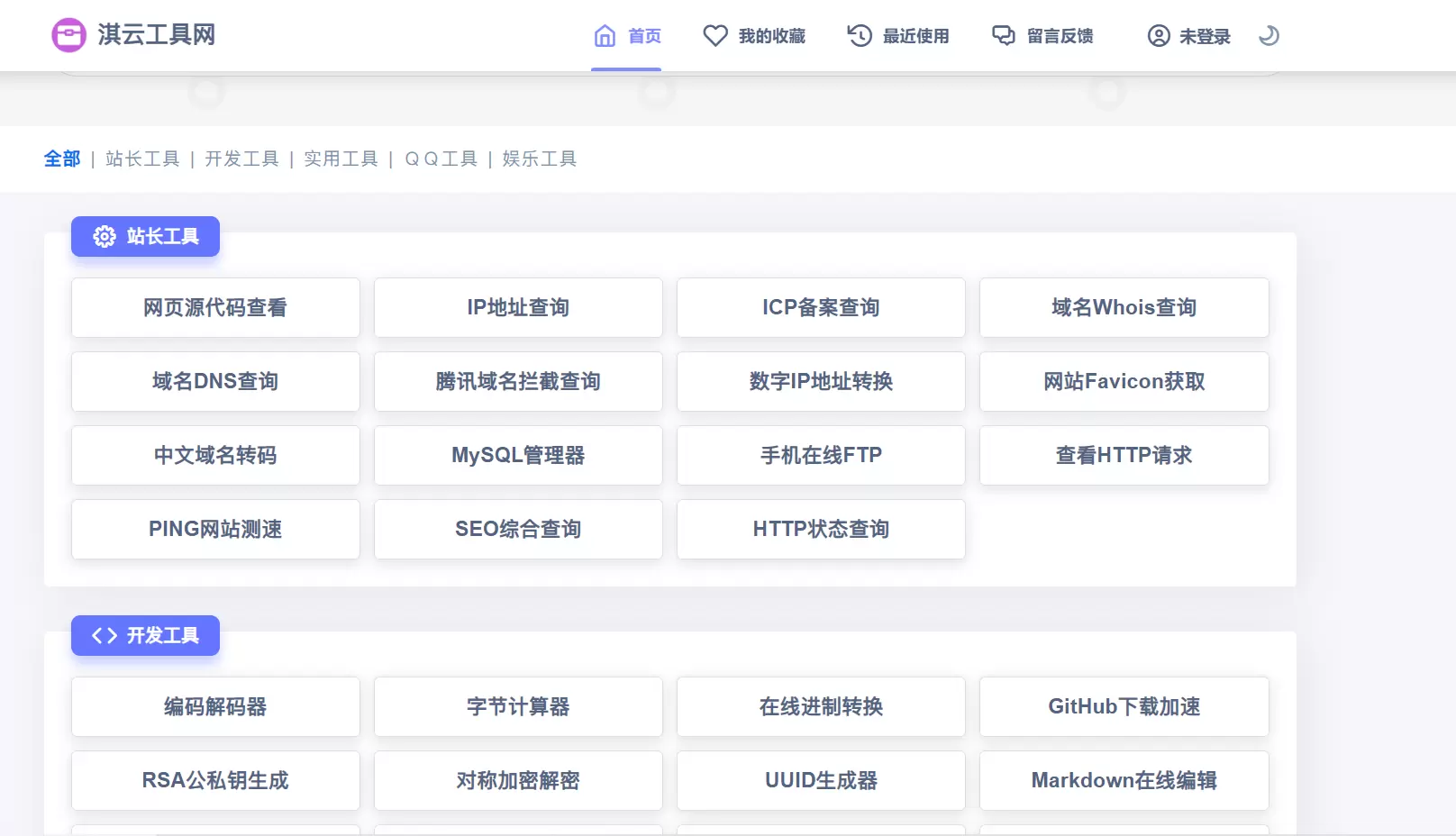This screenshot has width=1456, height=836.
Task: Click the 淇云工具网 logo icon
Action: click(x=68, y=35)
